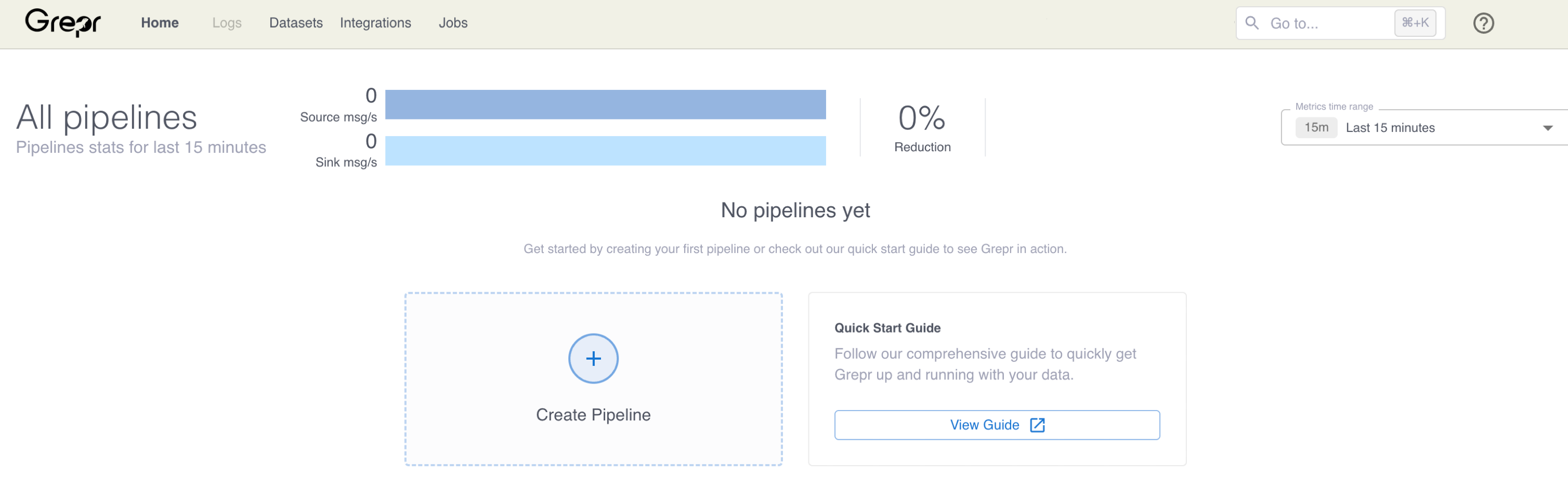Screen dimensions: 1568x502
Task: Open the Jobs tab
Action: [x=453, y=22]
